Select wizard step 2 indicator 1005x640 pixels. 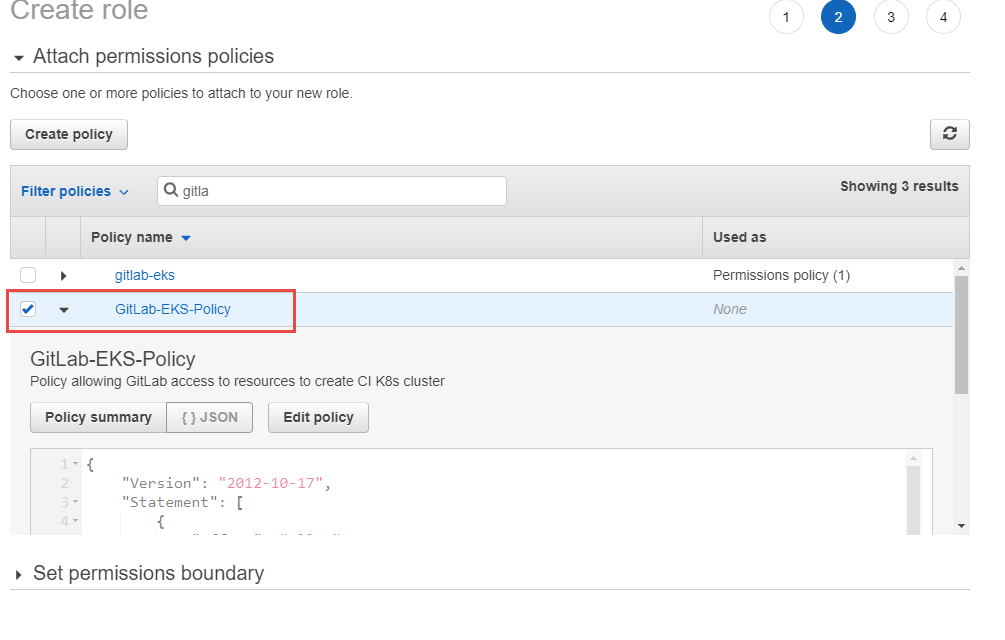(838, 17)
